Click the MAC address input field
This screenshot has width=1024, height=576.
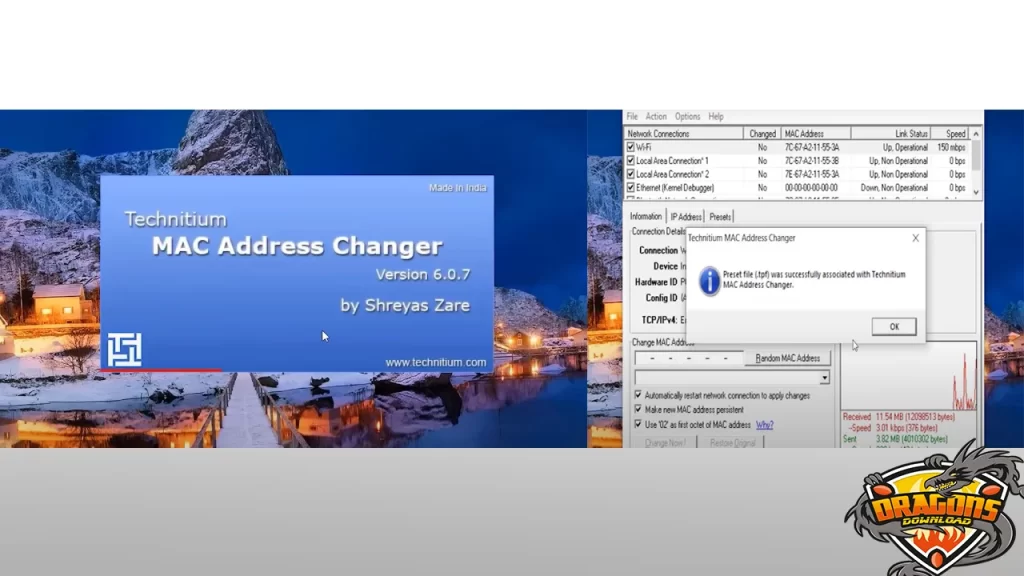(x=687, y=358)
